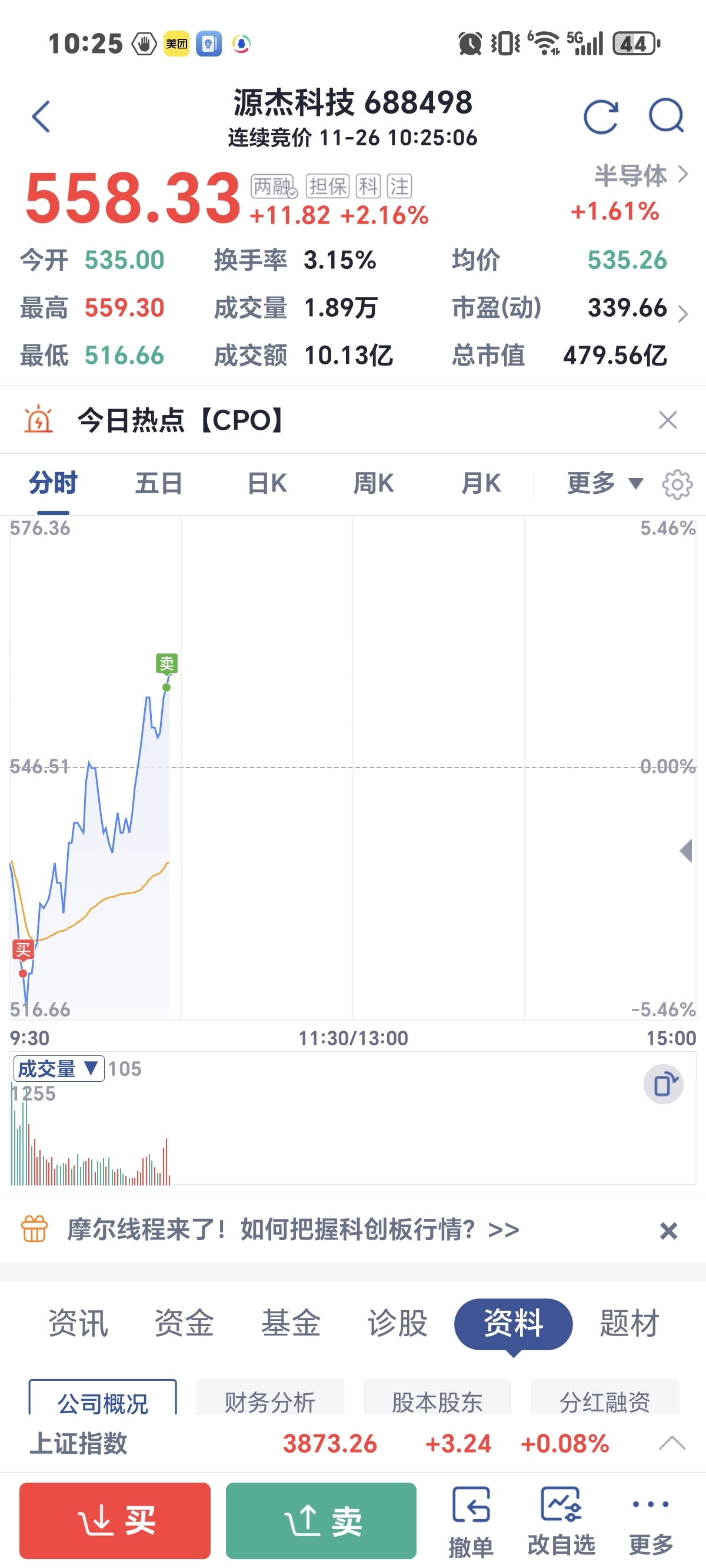Tap the back arrow icon

41,117
